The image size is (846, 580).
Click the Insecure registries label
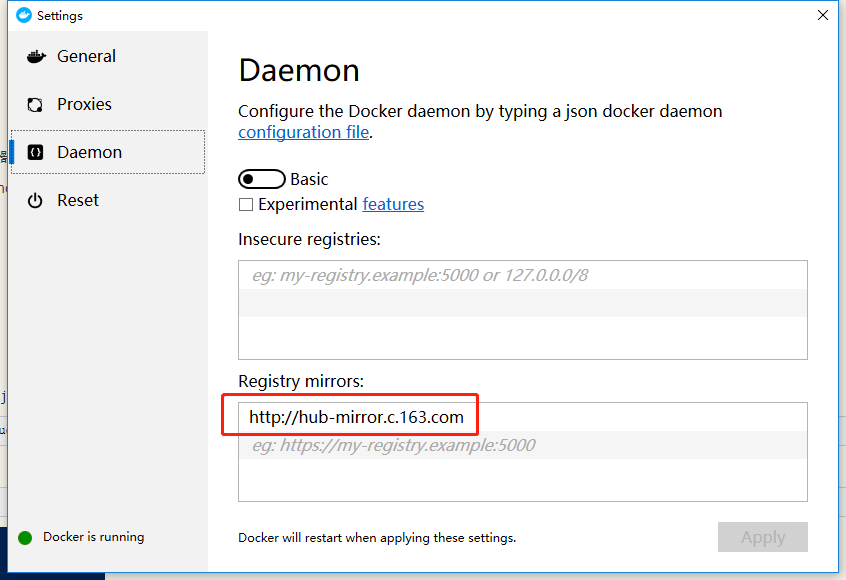[309, 239]
